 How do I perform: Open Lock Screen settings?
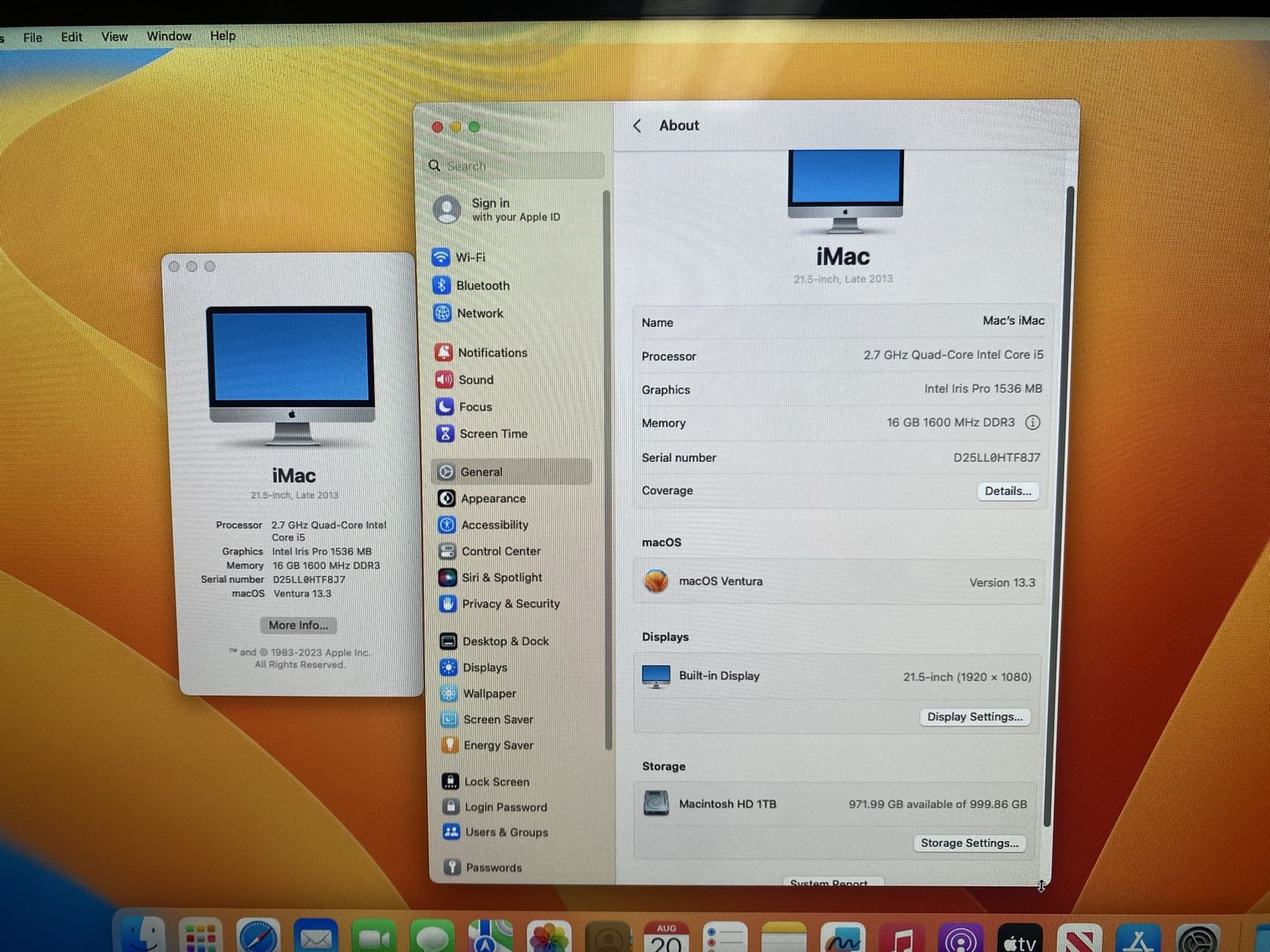point(486,781)
